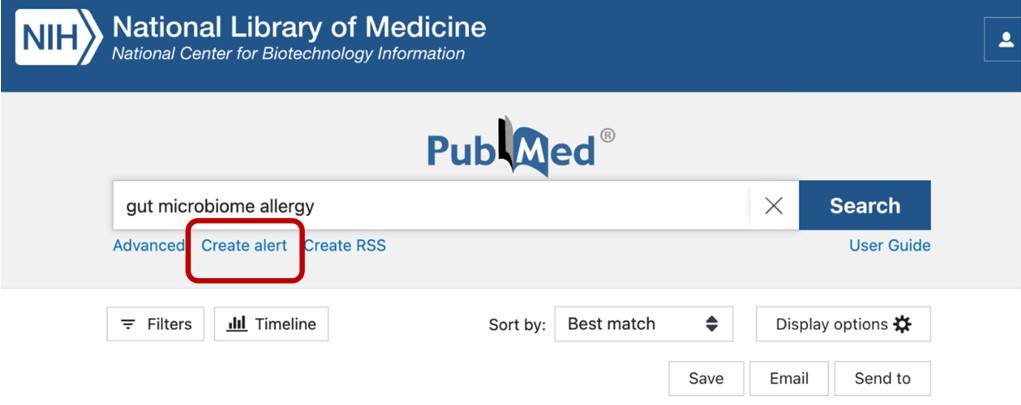Screen dimensions: 1021x405
Task: Click the Save button
Action: [x=706, y=378]
